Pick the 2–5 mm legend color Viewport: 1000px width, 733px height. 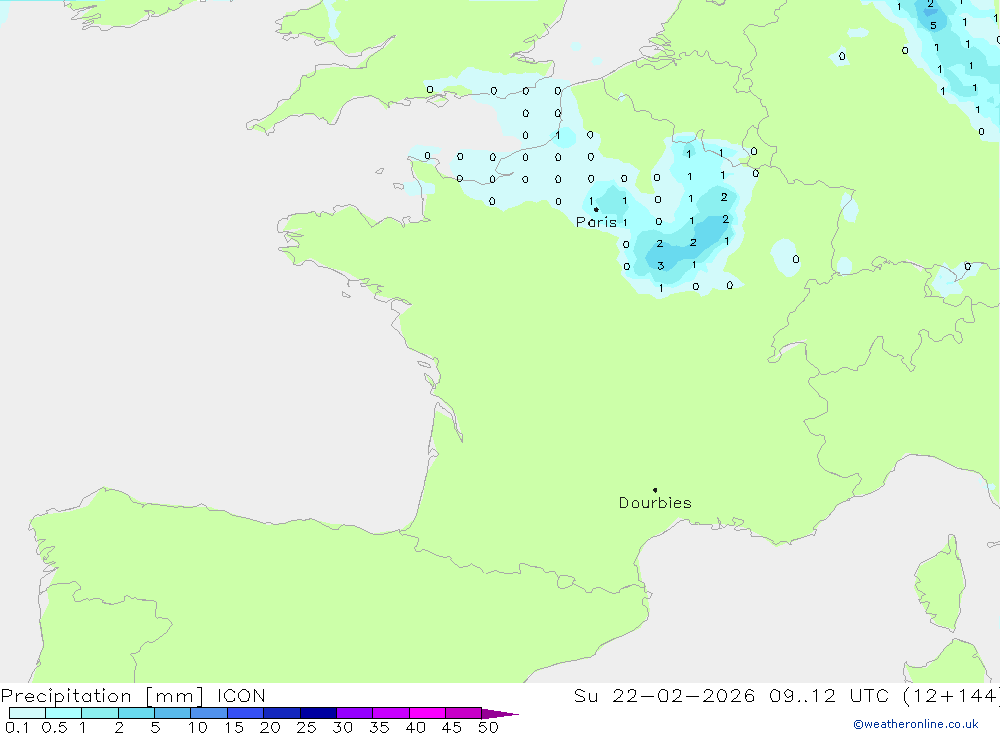coord(136,713)
